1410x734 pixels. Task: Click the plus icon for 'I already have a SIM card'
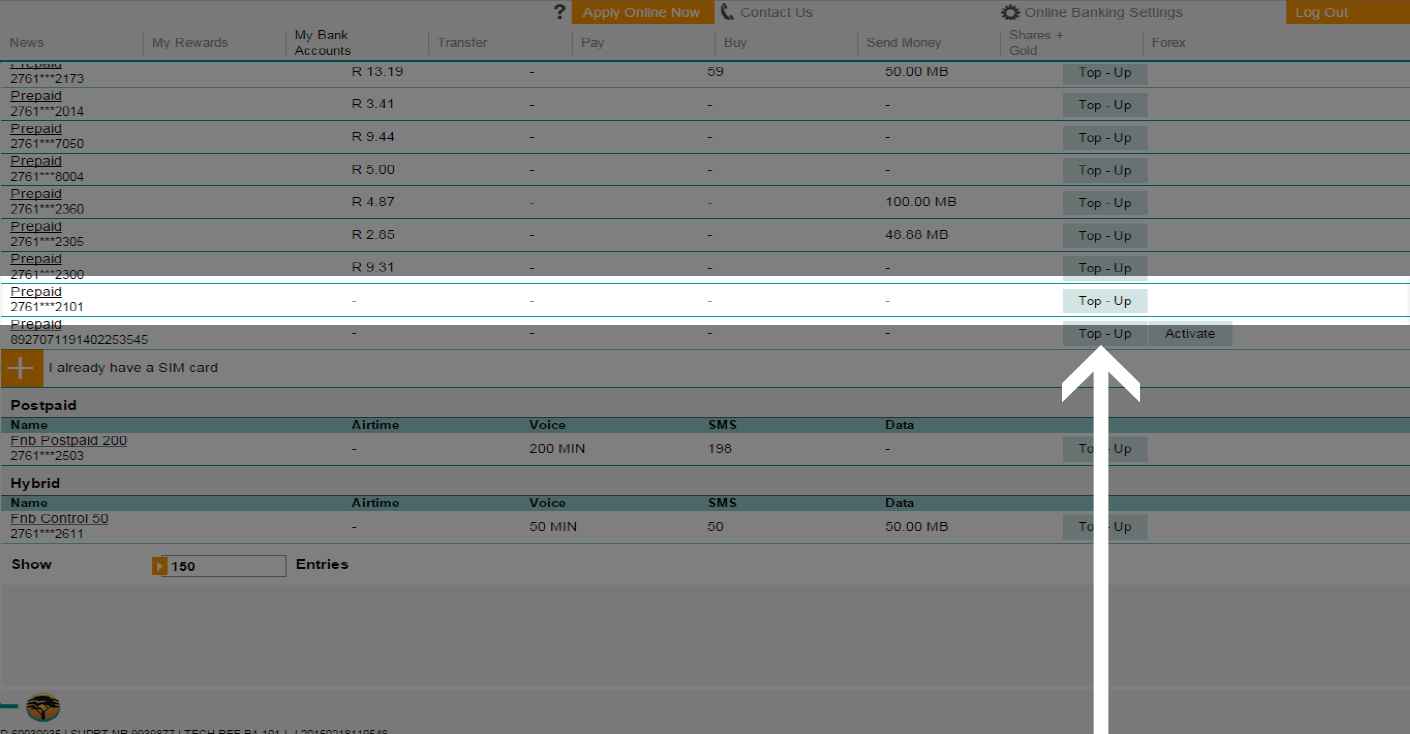point(21,368)
